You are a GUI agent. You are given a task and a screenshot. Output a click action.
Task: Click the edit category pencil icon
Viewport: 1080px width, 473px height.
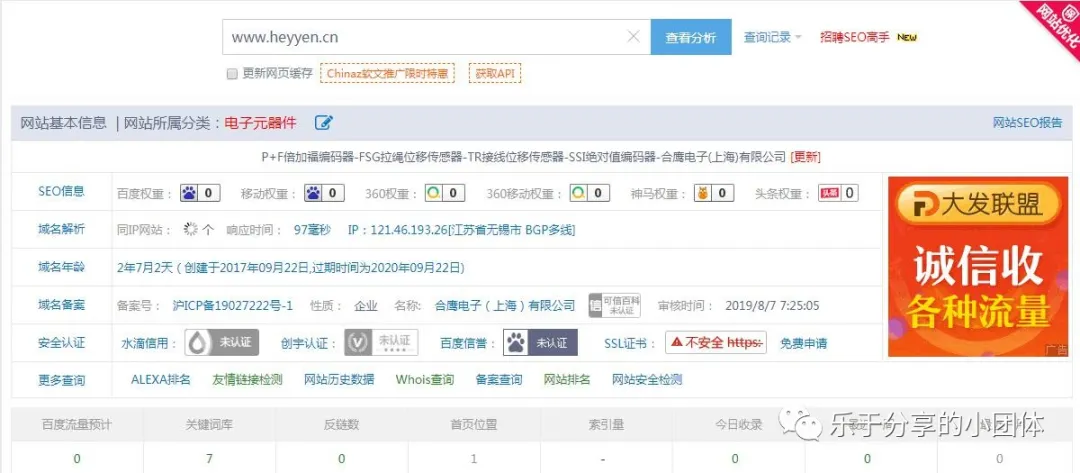click(324, 123)
